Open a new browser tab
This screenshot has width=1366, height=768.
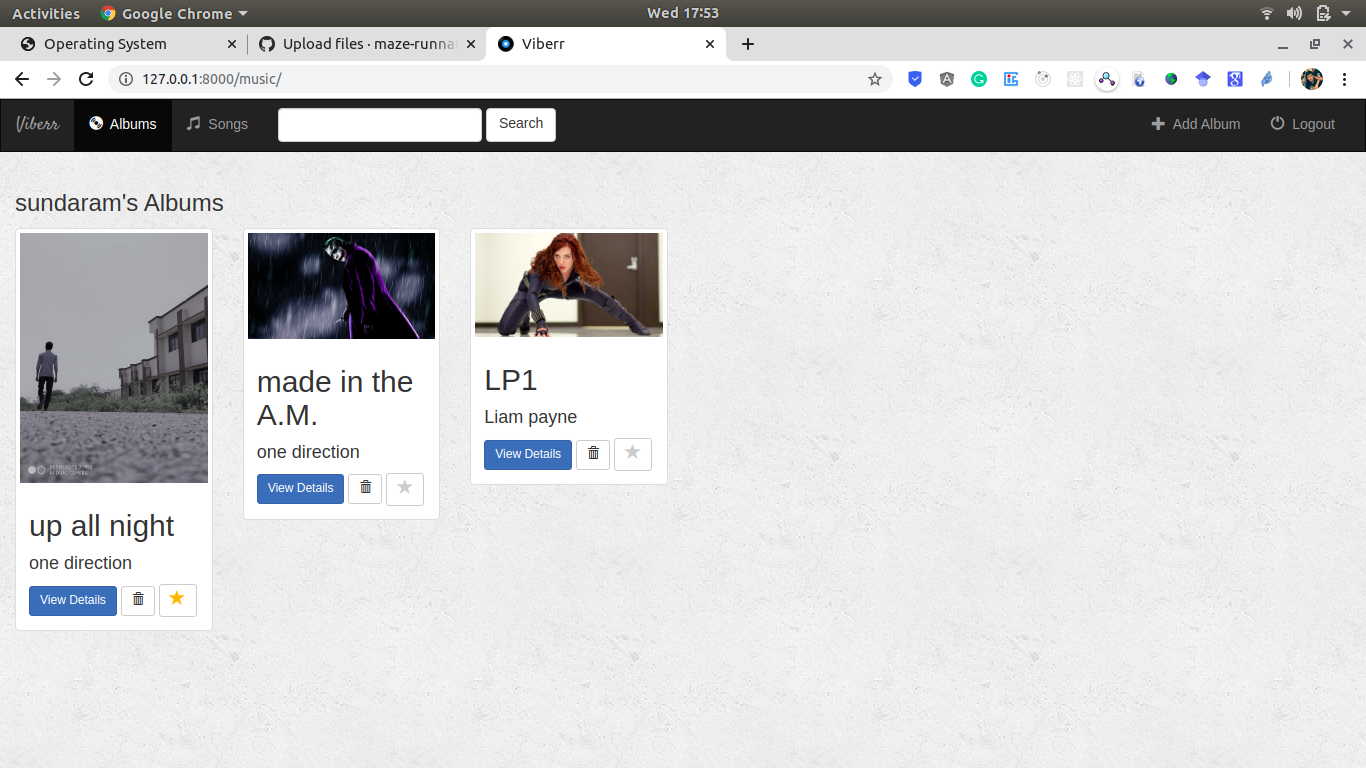747,44
